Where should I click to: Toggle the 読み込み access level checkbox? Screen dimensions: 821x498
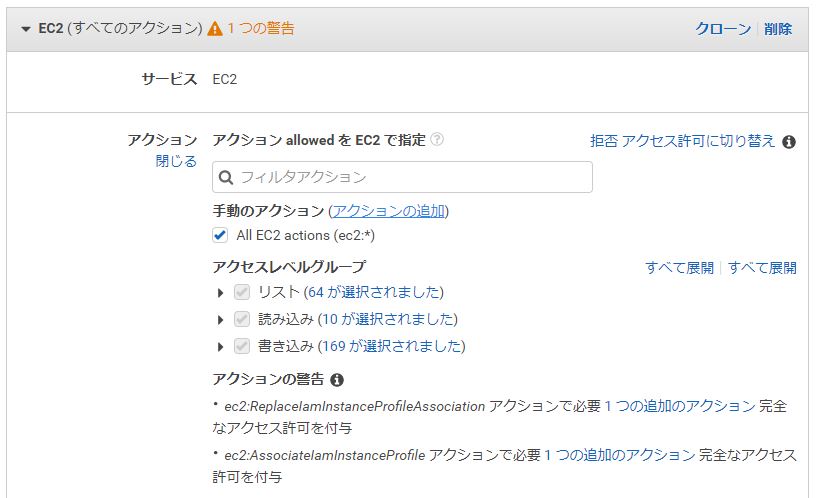pyautogui.click(x=241, y=319)
